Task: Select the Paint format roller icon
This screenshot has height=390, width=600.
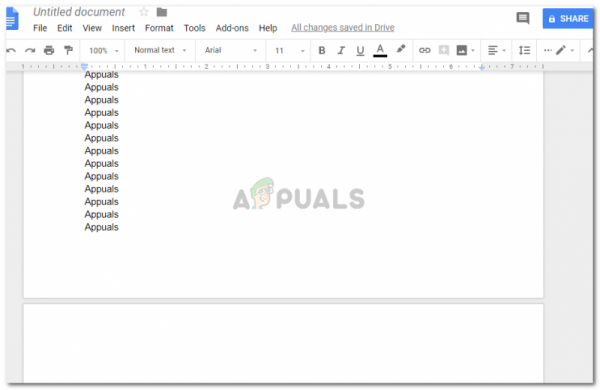Action: pyautogui.click(x=68, y=50)
